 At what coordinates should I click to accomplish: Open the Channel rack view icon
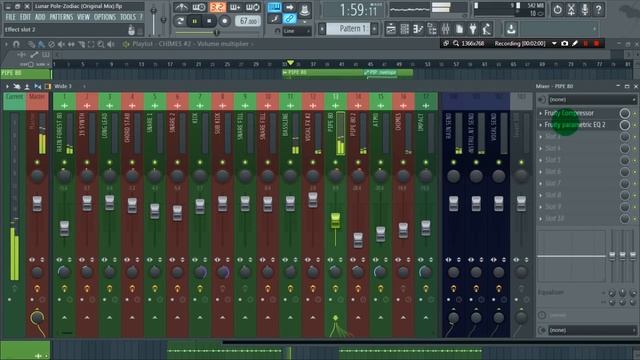click(404, 29)
